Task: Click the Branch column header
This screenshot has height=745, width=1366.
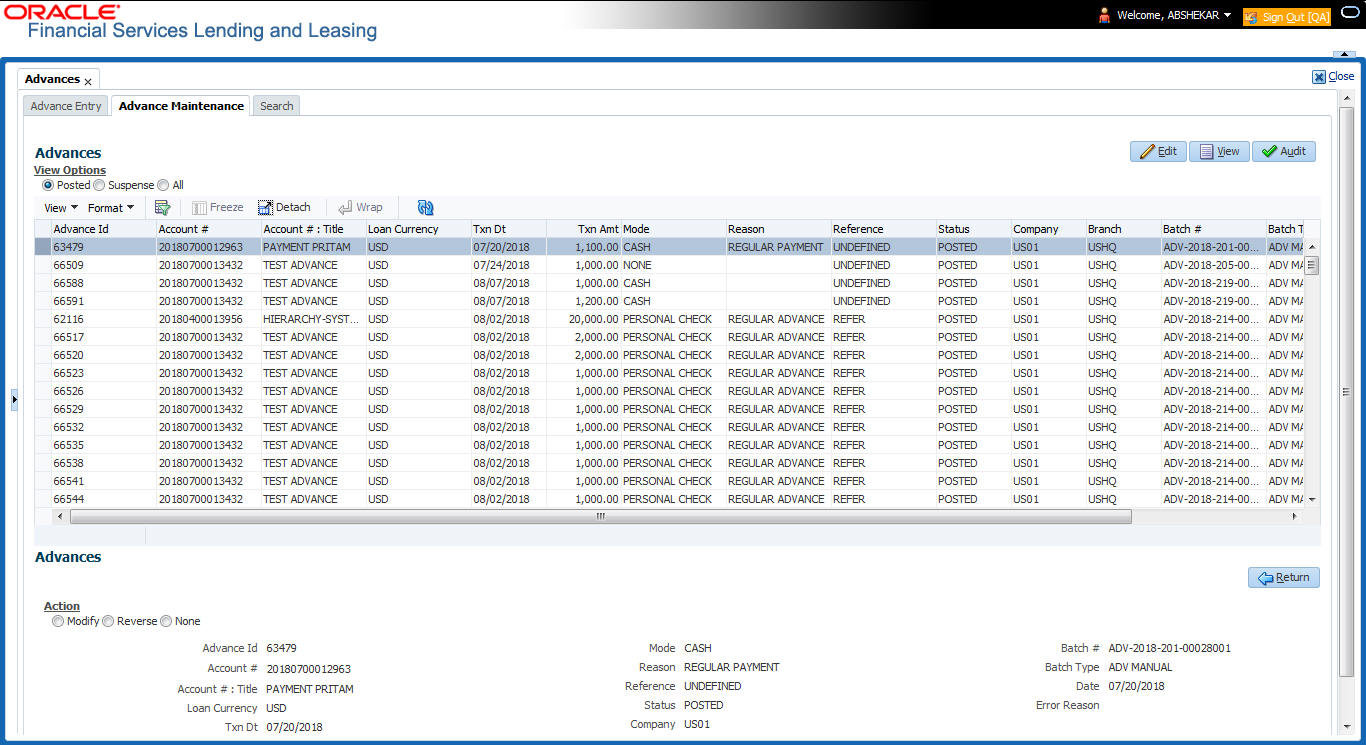Action: pyautogui.click(x=1124, y=229)
